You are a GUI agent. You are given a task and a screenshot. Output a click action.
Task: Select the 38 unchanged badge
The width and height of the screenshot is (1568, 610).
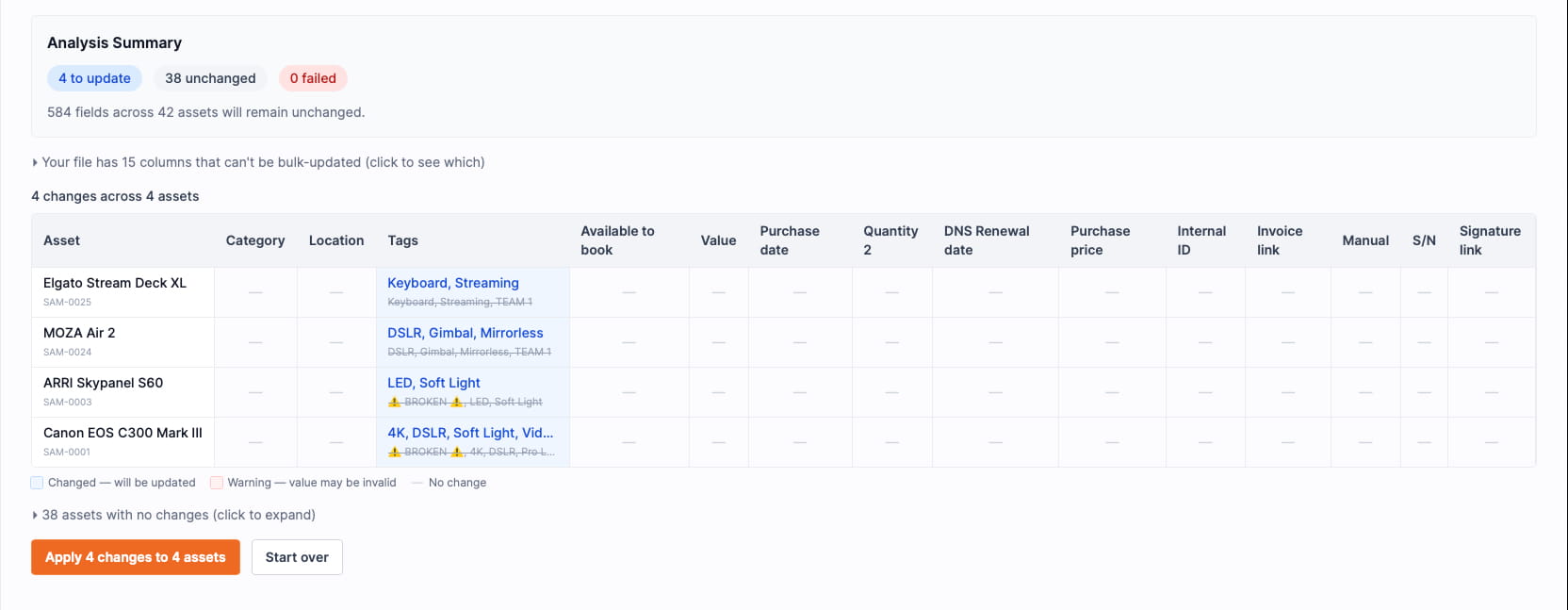210,78
